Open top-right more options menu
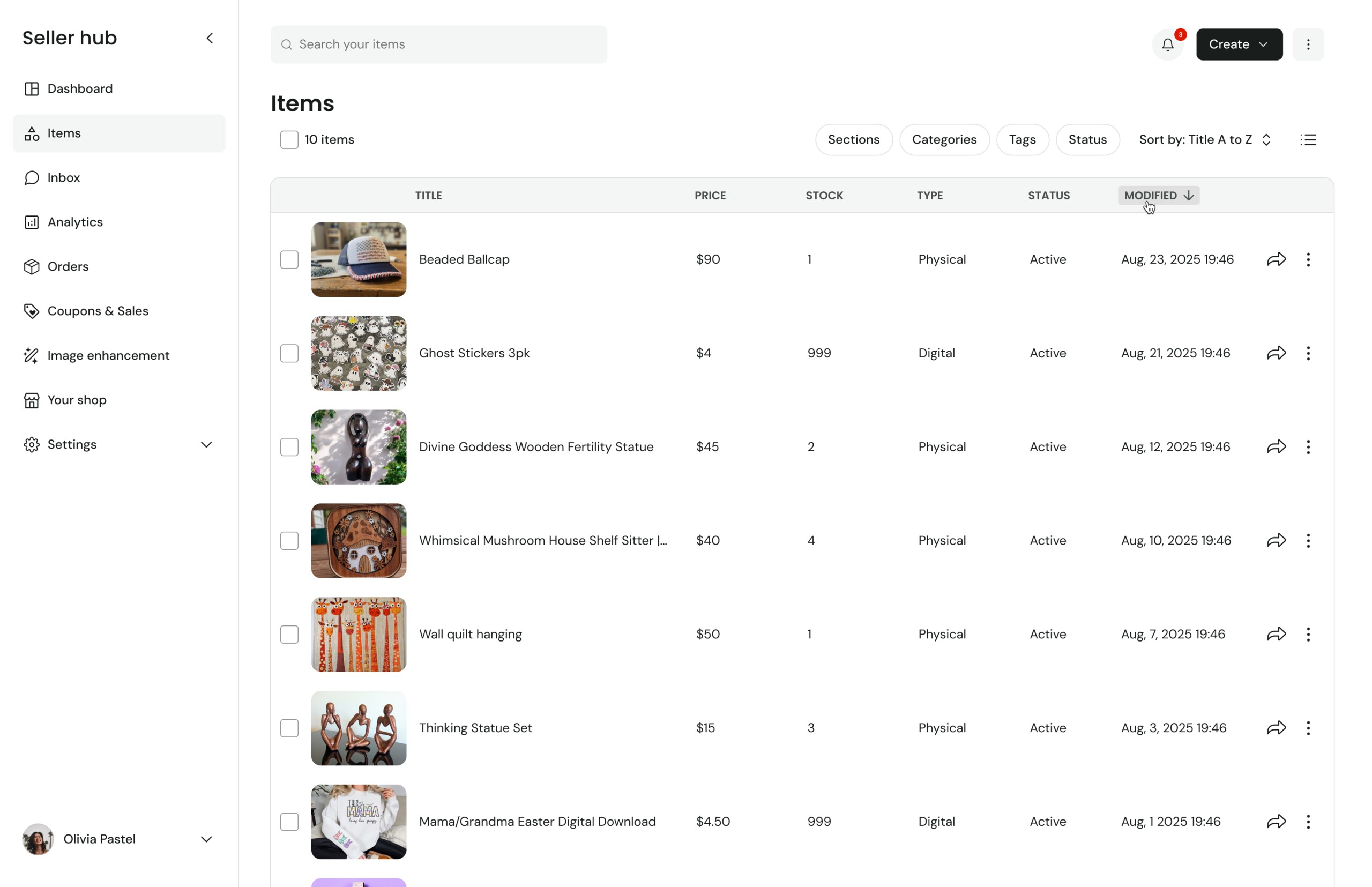The height and width of the screenshot is (887, 1372). (1308, 44)
